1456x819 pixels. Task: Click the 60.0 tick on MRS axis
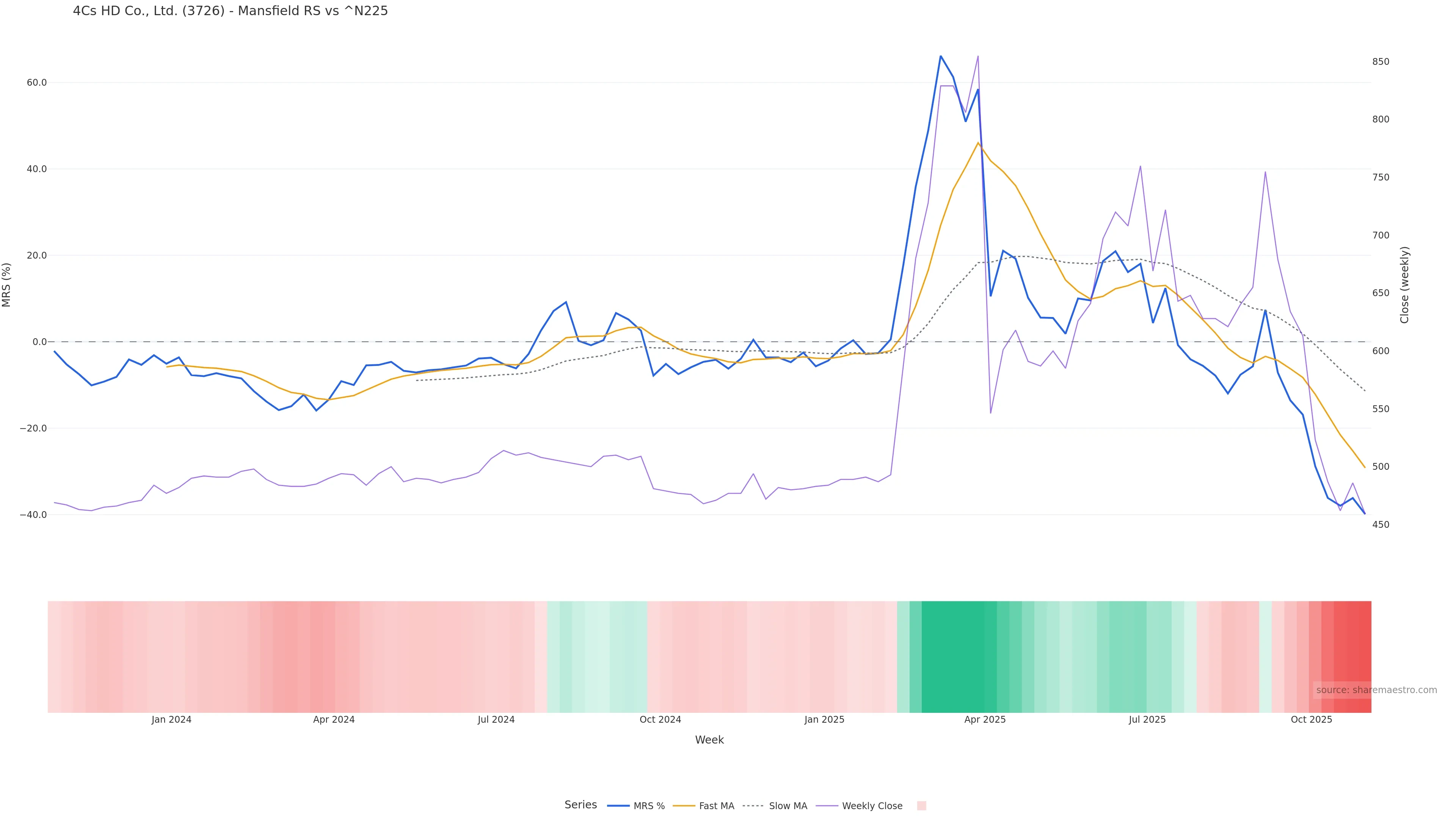tap(37, 83)
